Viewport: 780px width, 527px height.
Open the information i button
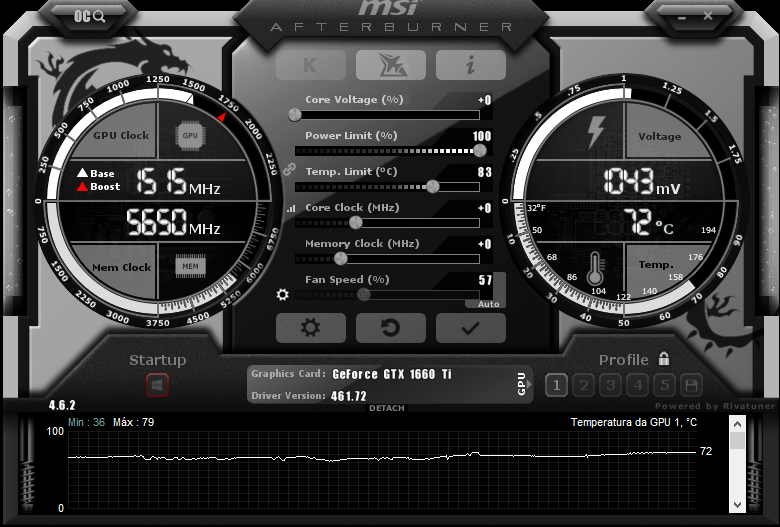click(x=471, y=65)
